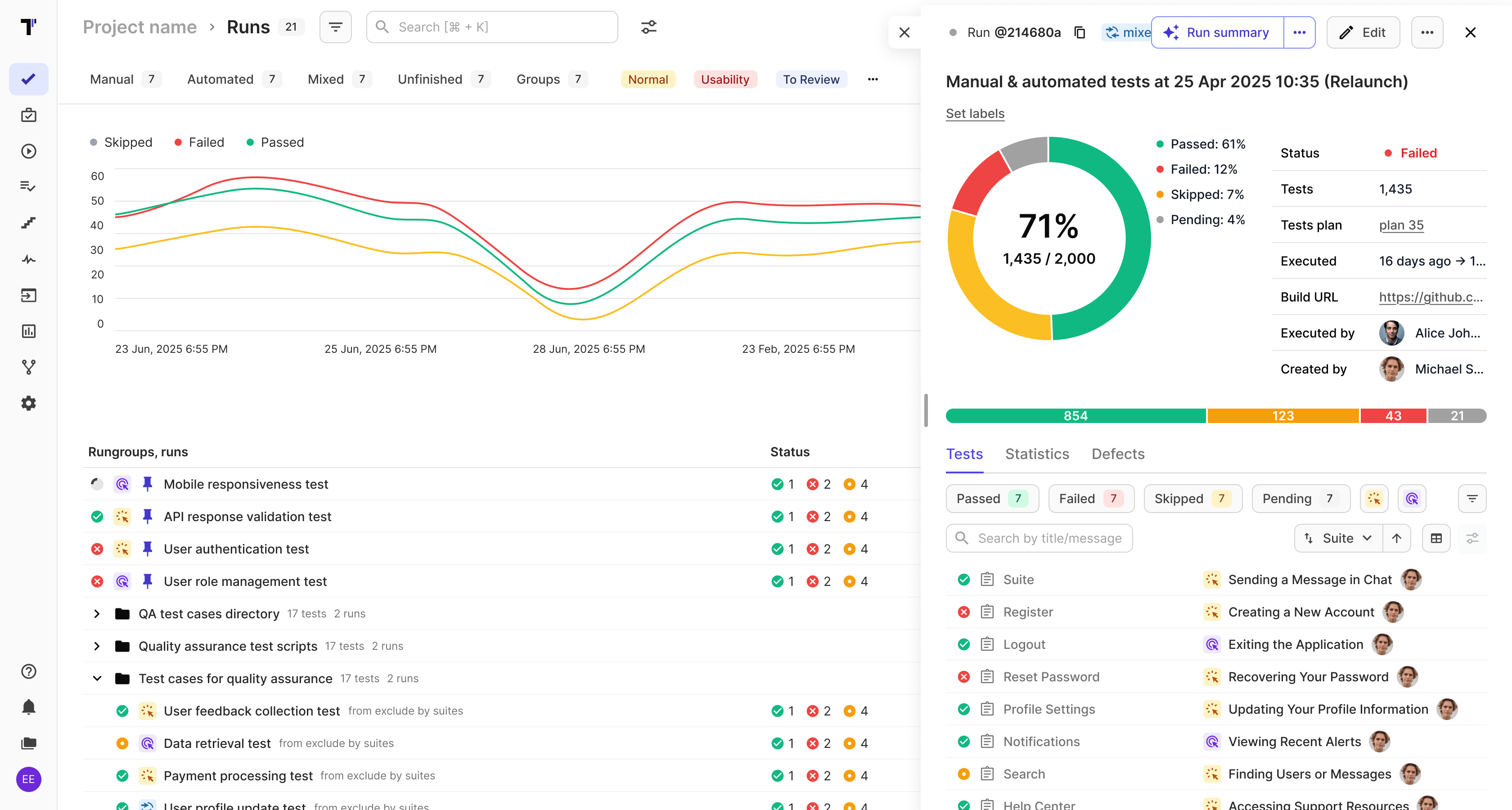The image size is (1512, 810).
Task: Click the table view icon in tests panel
Action: [1435, 538]
